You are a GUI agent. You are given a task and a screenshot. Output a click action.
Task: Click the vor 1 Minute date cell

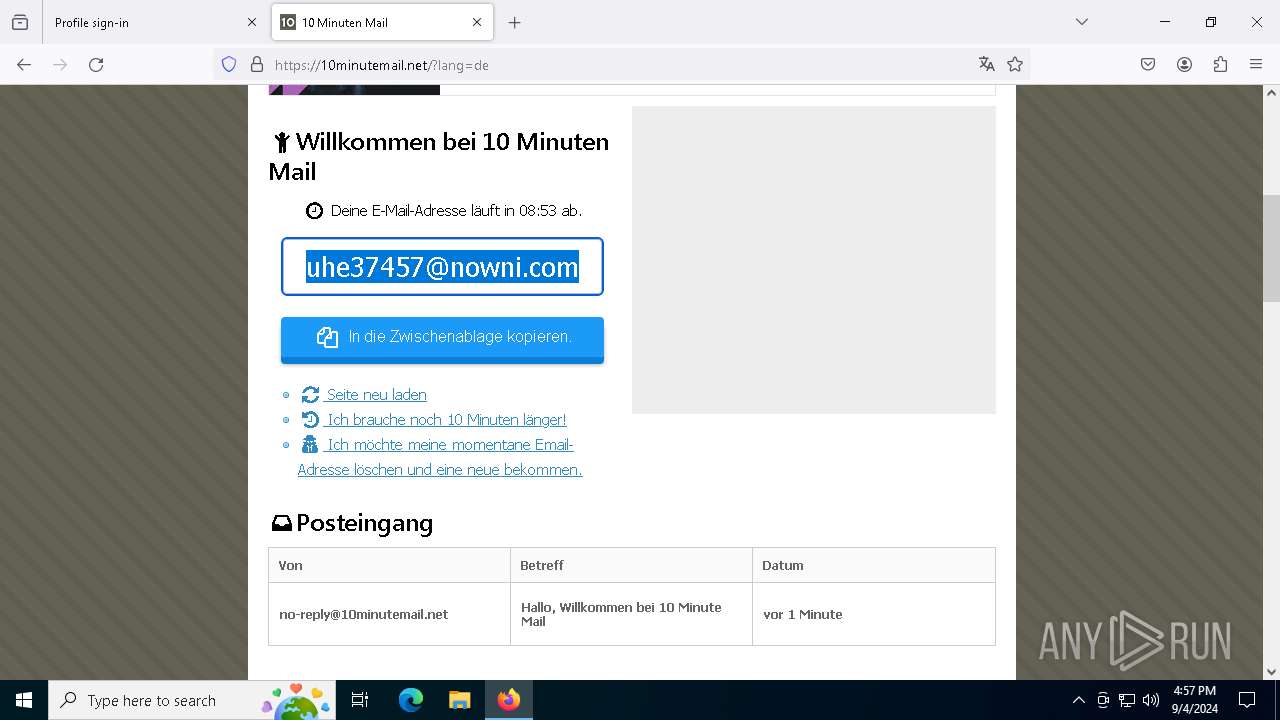click(x=803, y=614)
